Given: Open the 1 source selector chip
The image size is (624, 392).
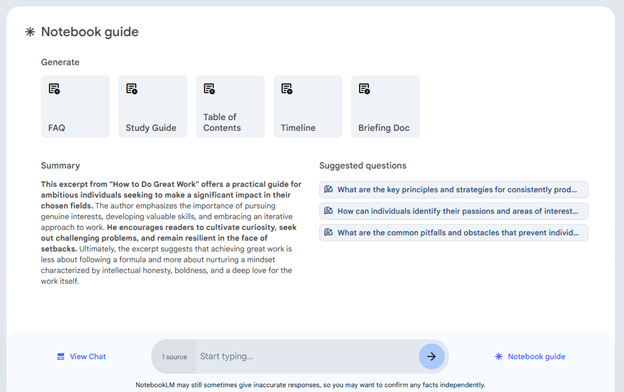Looking at the screenshot, I should 174,357.
